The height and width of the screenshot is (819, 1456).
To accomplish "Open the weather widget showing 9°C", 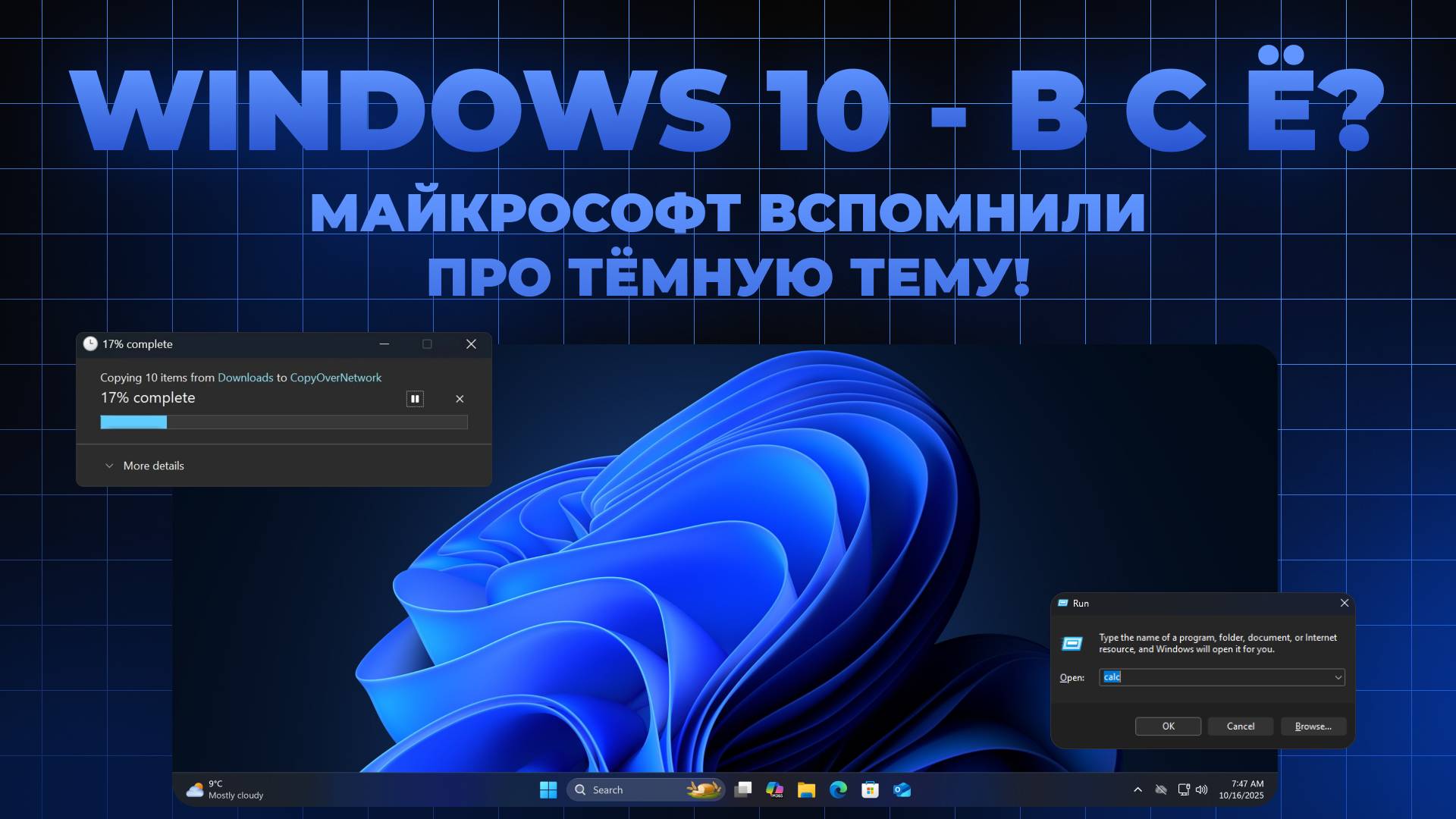I will pos(225,789).
